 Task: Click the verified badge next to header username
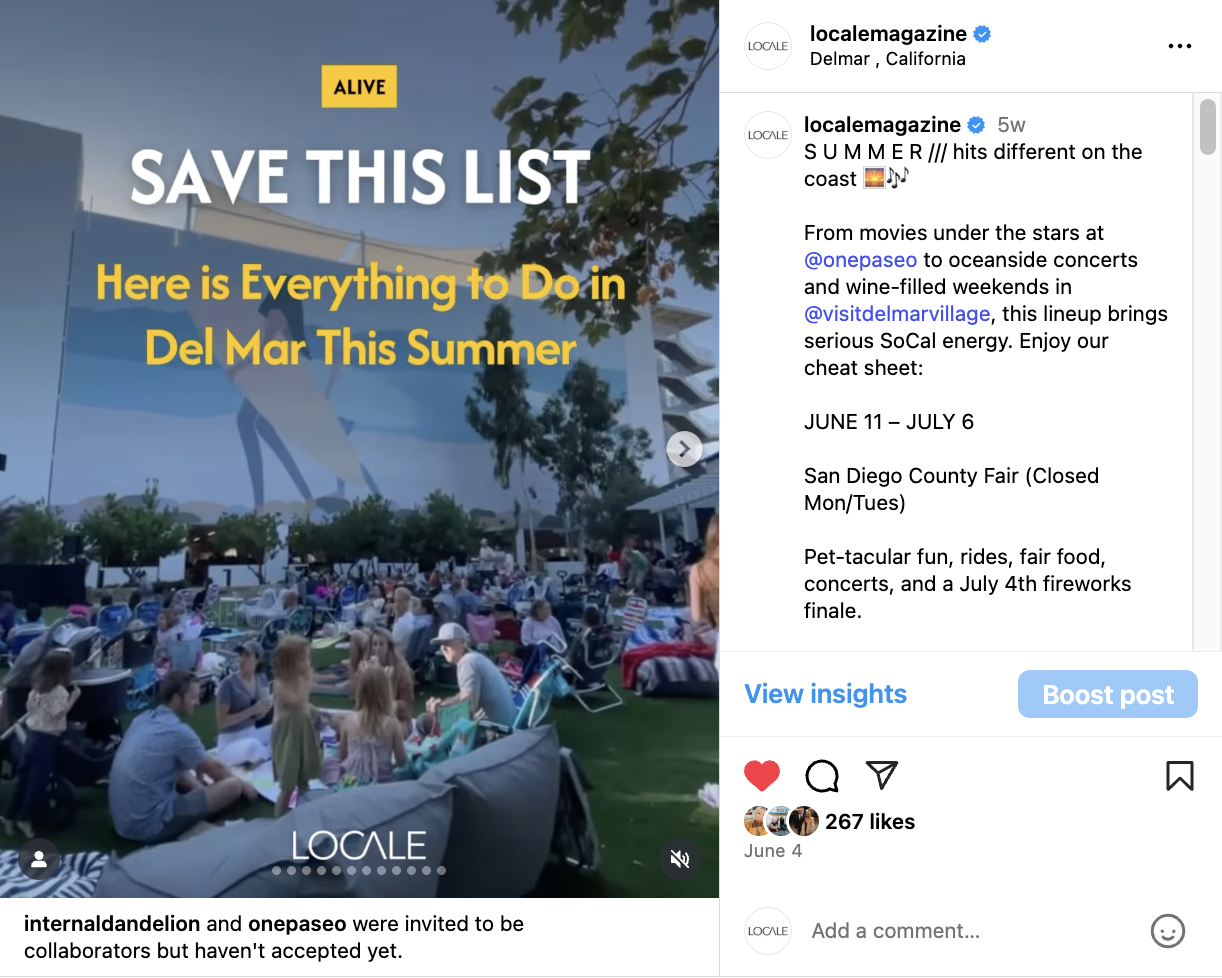pos(983,34)
